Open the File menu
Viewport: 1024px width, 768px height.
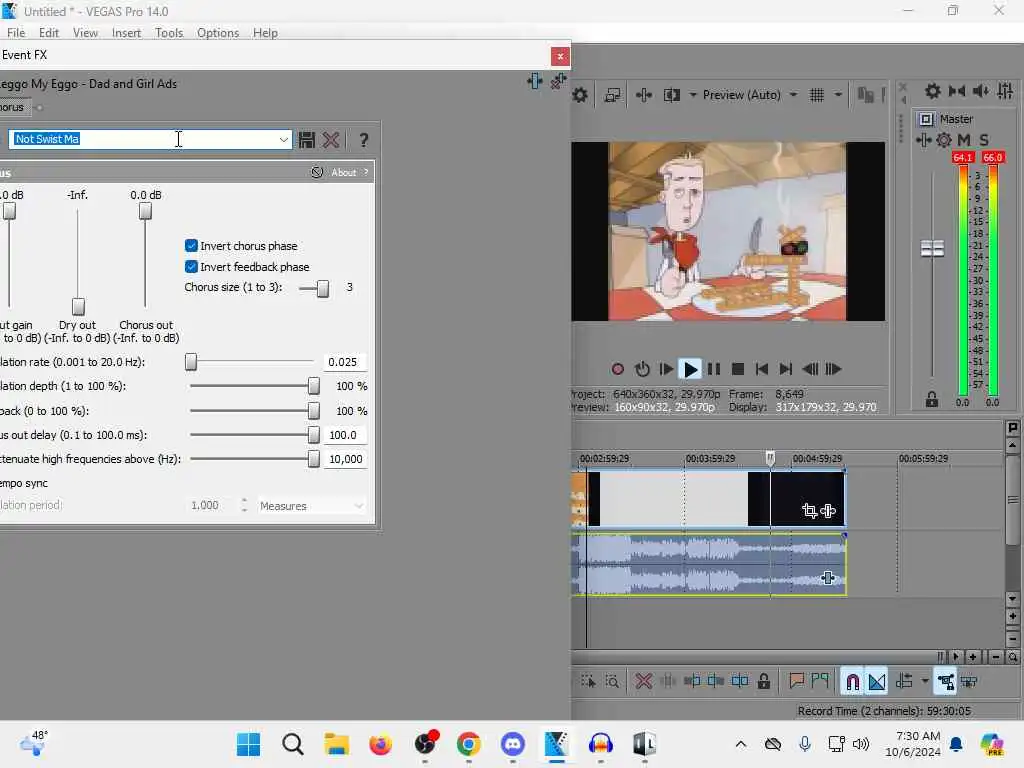(x=16, y=33)
